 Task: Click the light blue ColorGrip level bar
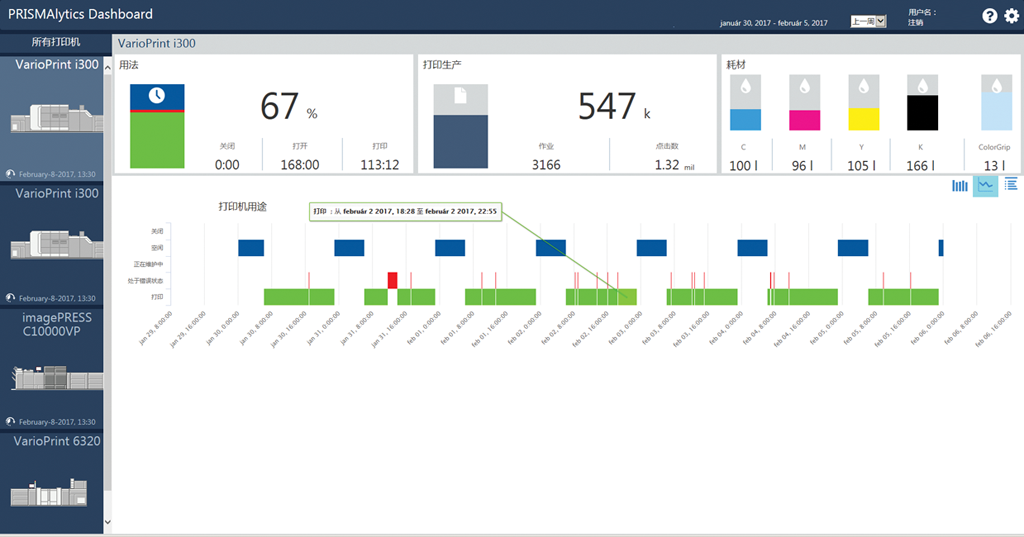click(x=997, y=111)
